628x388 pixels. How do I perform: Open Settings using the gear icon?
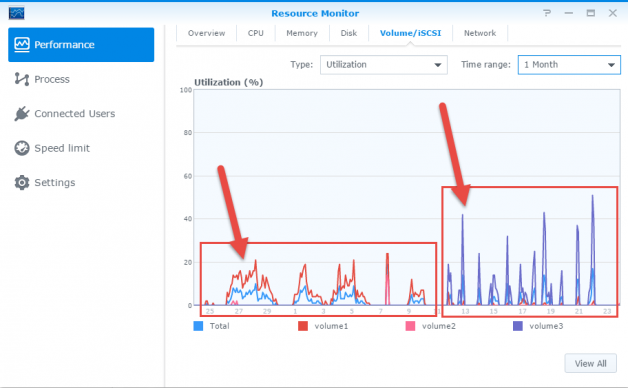click(x=22, y=183)
